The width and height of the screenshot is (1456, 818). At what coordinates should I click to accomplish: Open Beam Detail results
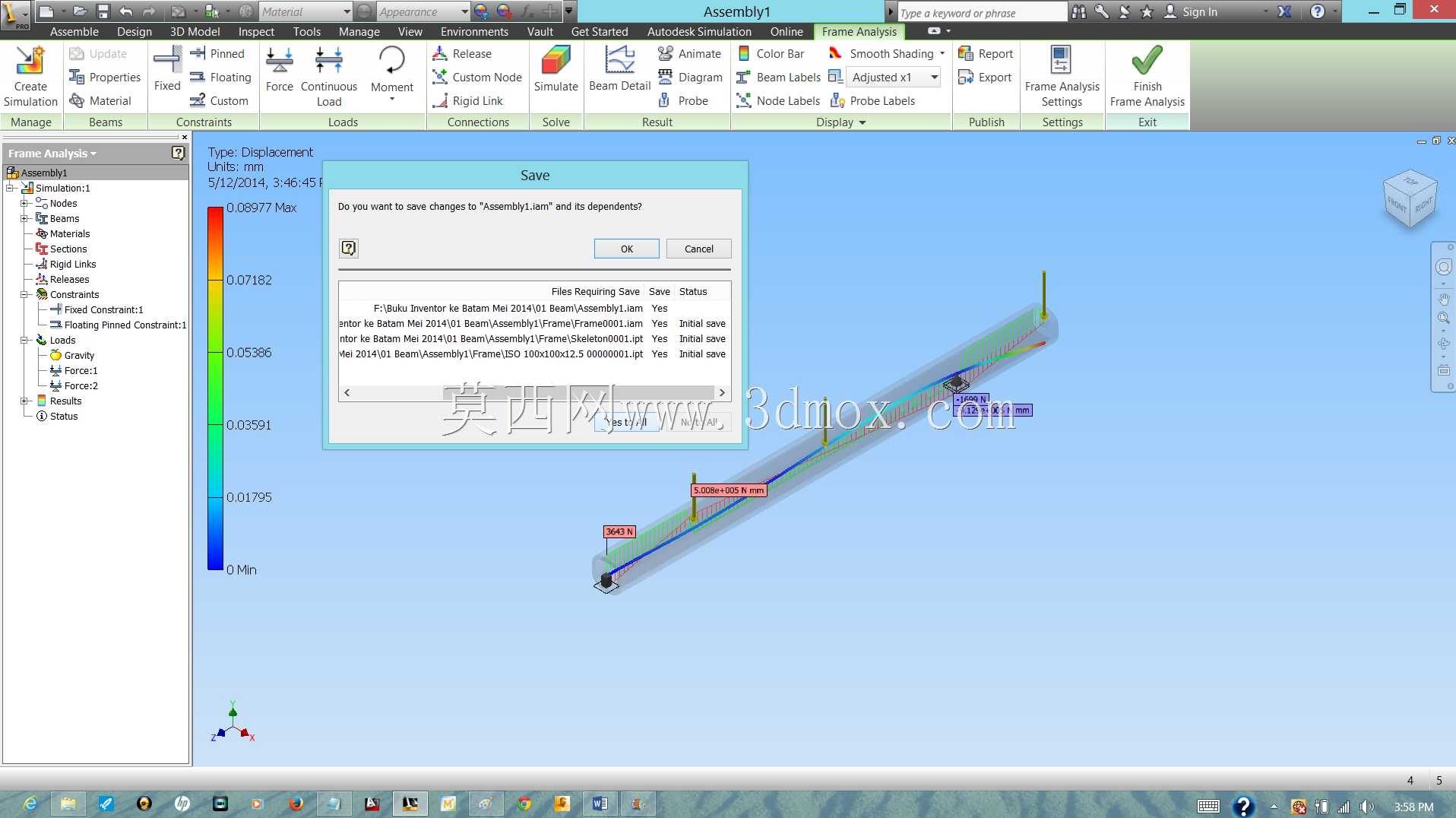tap(620, 69)
